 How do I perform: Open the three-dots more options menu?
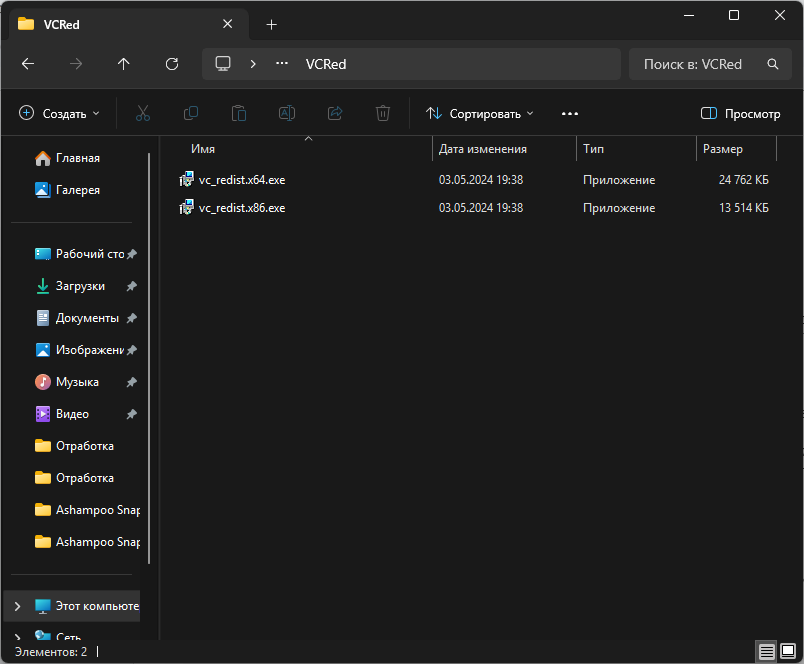570,114
